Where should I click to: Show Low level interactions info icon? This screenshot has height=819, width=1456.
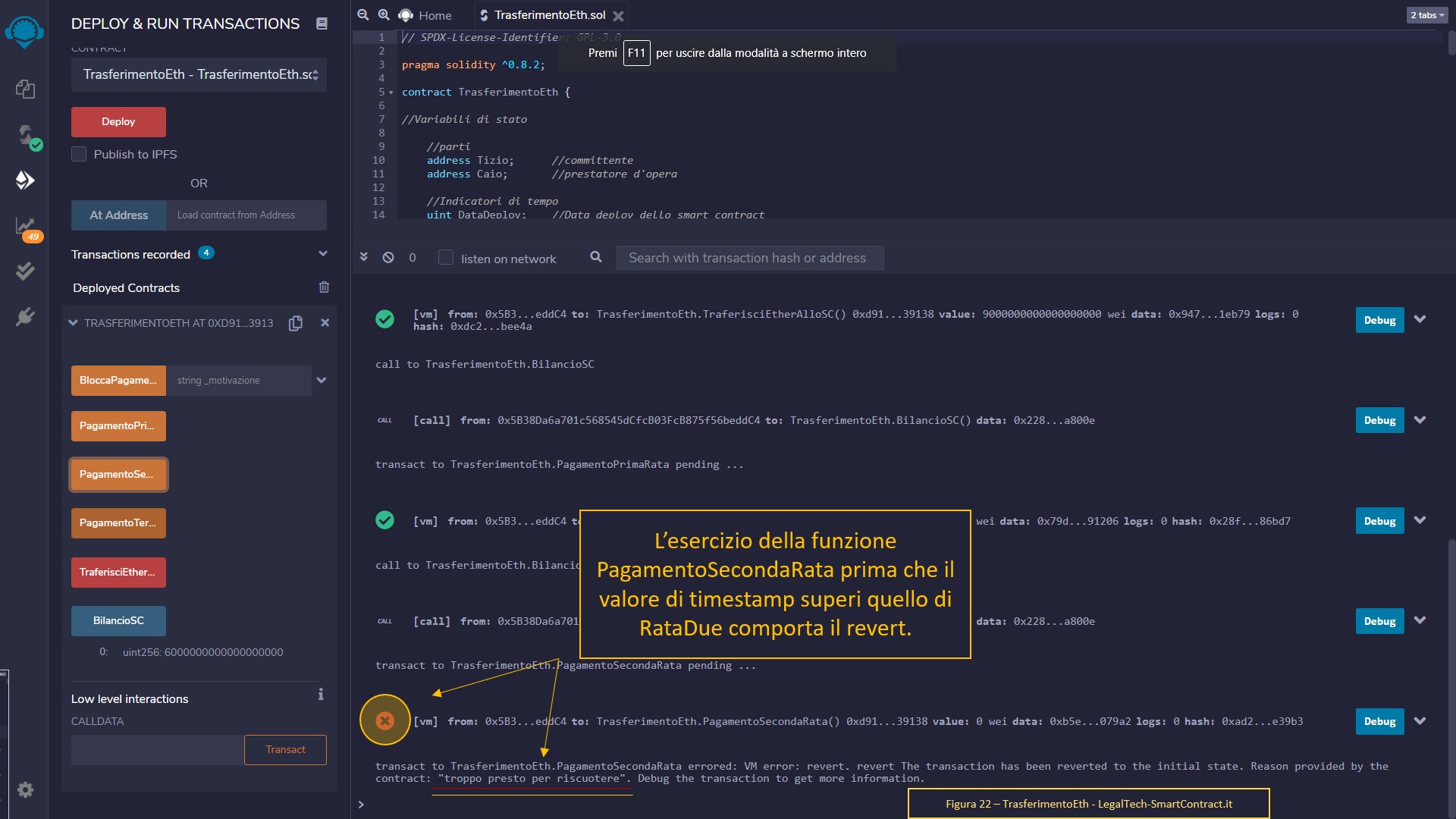[321, 694]
